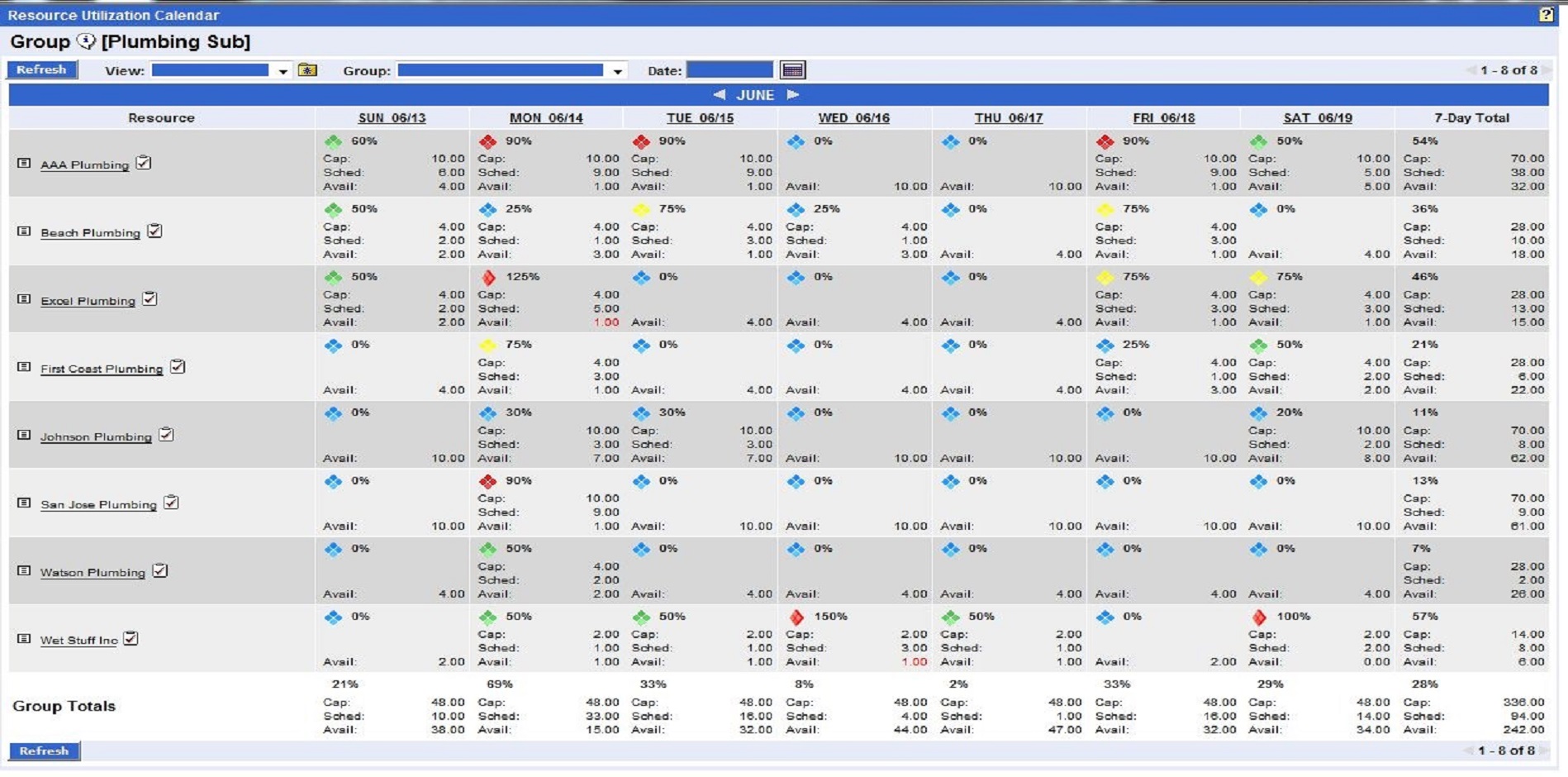Toggle the AAA Plumbing checkbox
The image size is (1568, 777).
pos(144,163)
